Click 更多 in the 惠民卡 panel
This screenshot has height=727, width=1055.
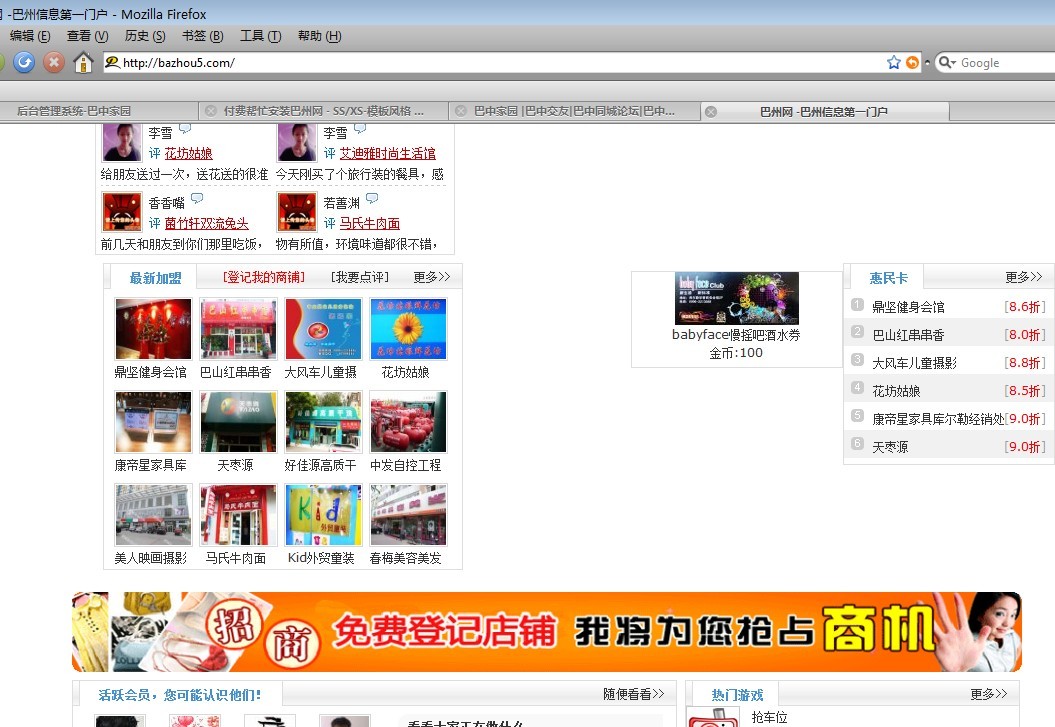1023,277
